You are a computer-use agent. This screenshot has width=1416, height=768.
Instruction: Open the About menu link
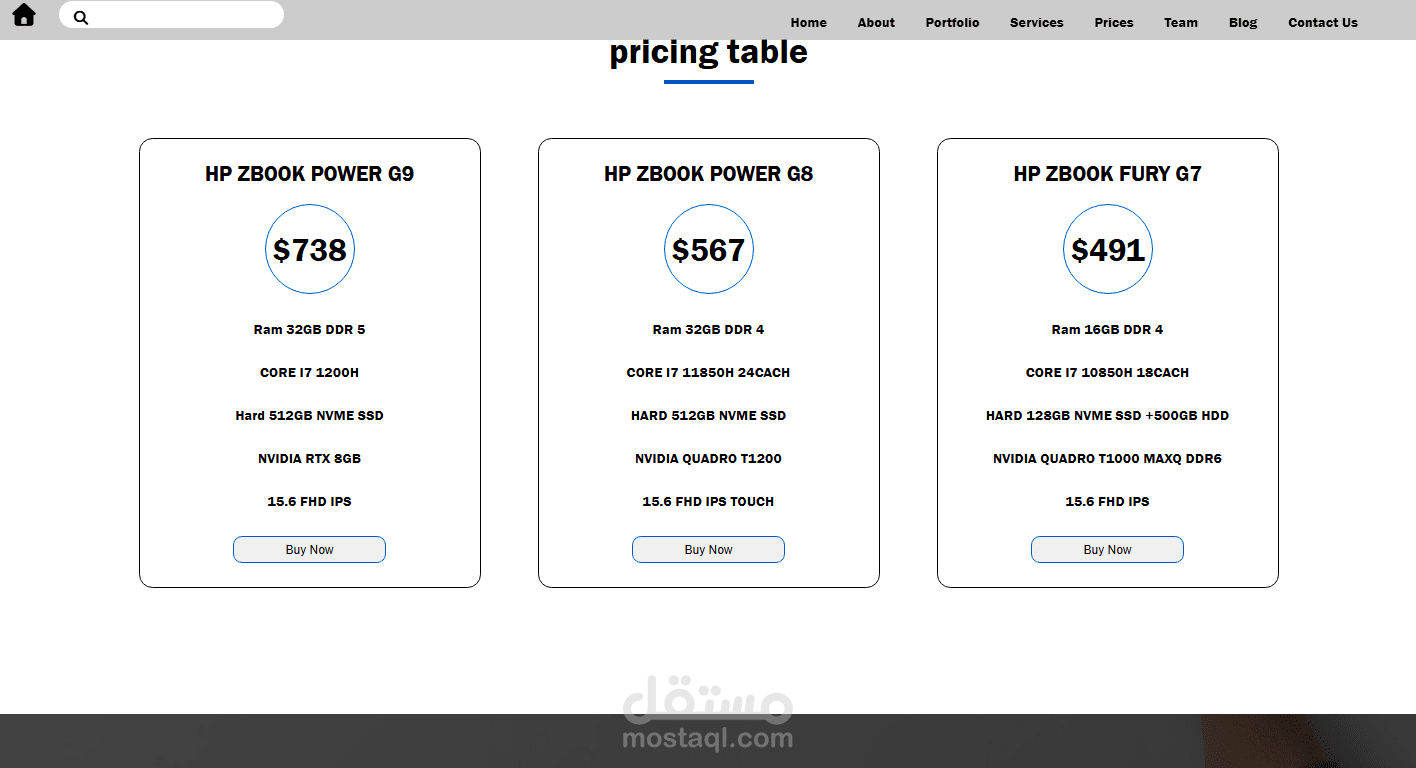click(876, 23)
